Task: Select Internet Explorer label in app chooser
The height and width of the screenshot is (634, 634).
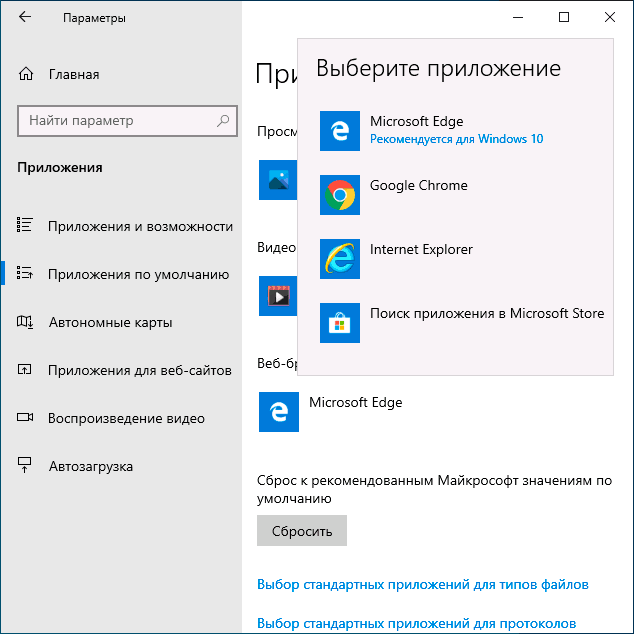Action: (x=421, y=249)
